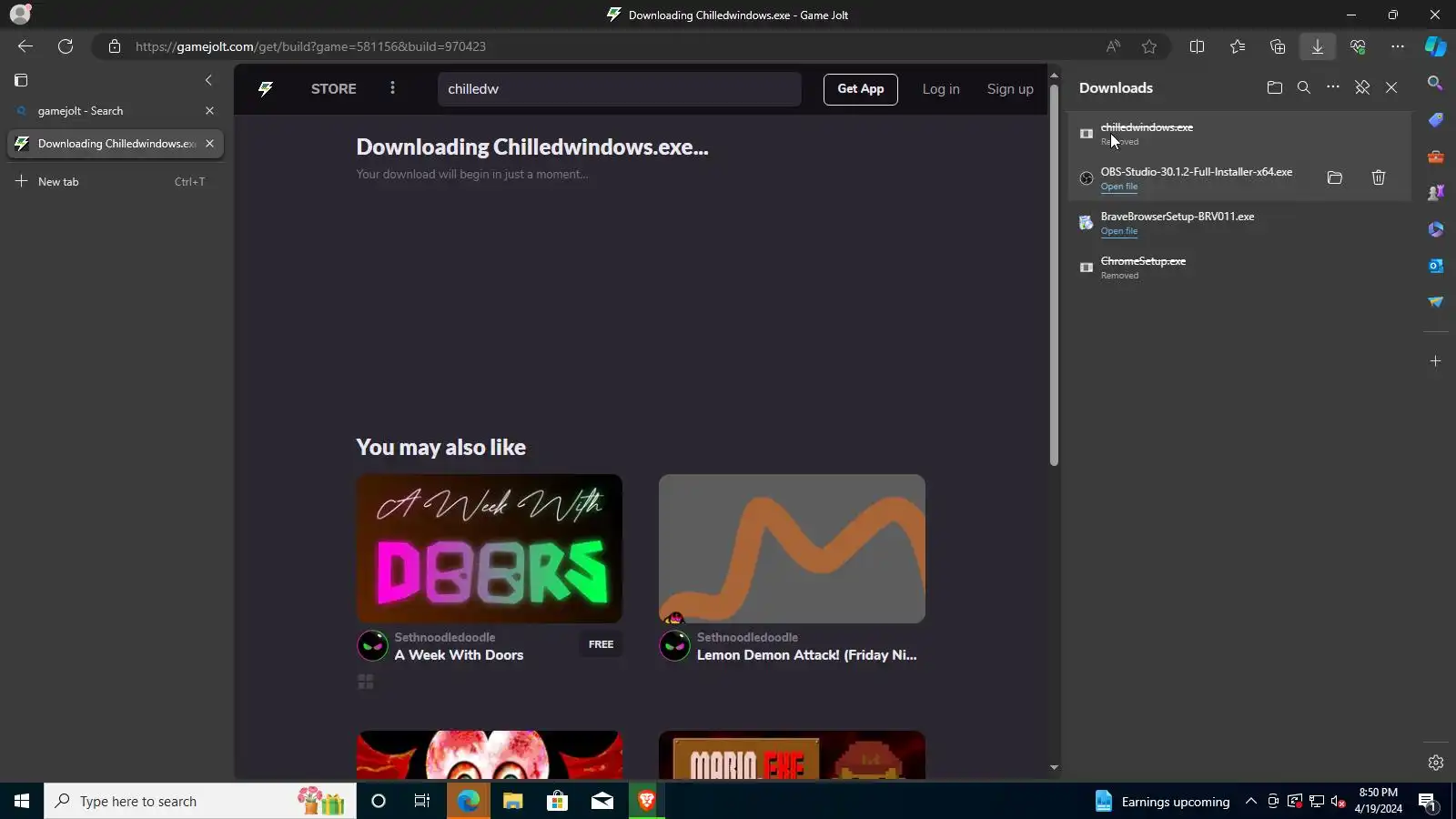Delete the OBS-Studio installer download

pyautogui.click(x=1379, y=178)
